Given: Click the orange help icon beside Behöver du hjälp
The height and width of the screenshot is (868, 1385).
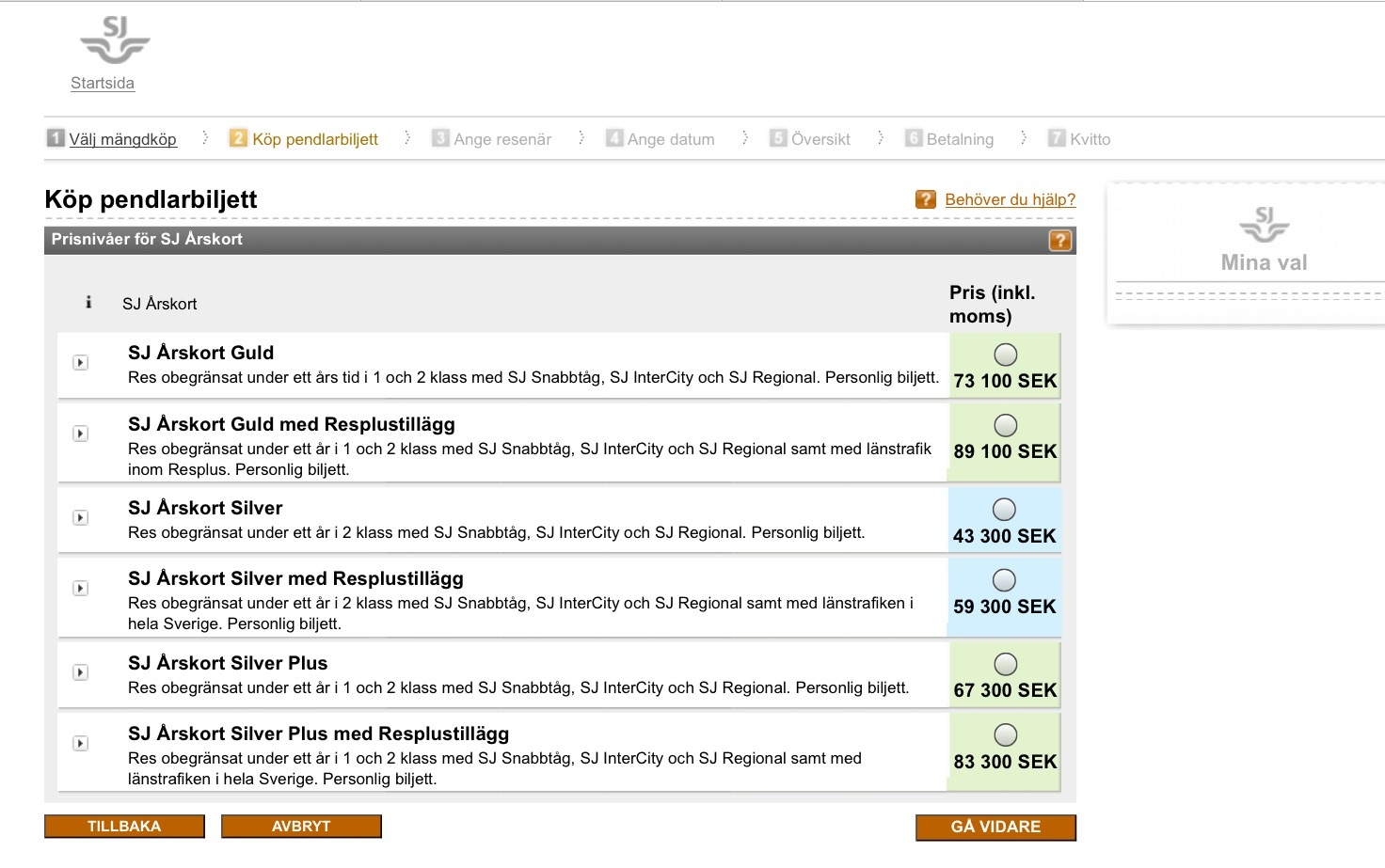Looking at the screenshot, I should tap(926, 199).
